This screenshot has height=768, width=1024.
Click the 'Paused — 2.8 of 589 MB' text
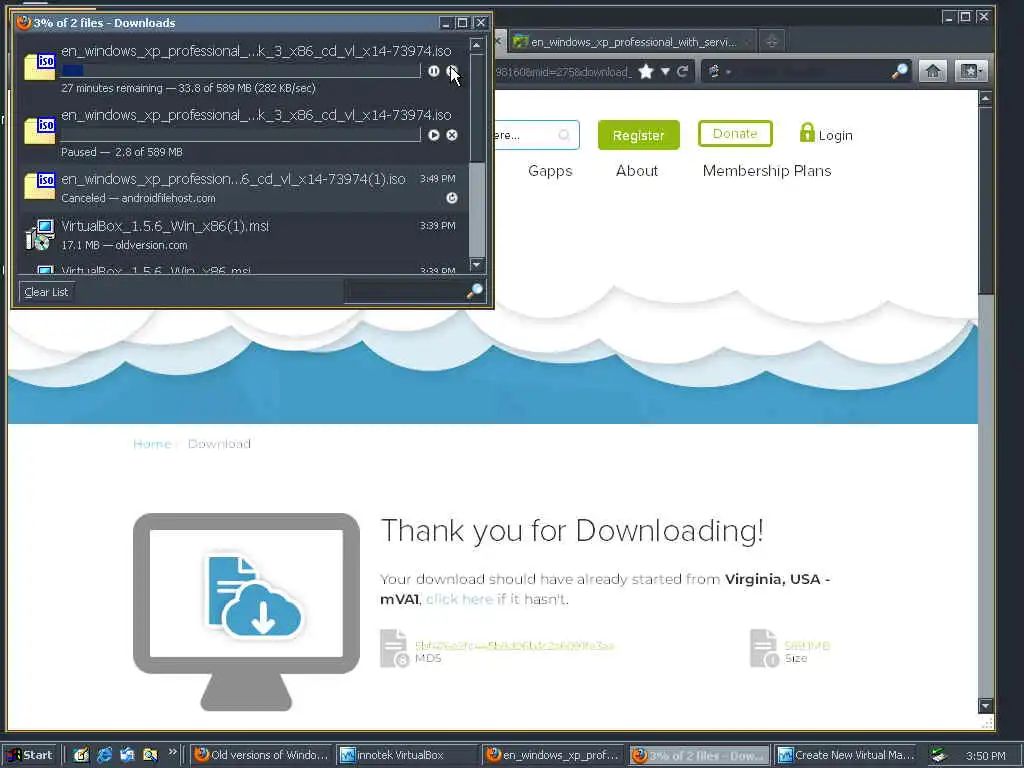click(x=122, y=152)
